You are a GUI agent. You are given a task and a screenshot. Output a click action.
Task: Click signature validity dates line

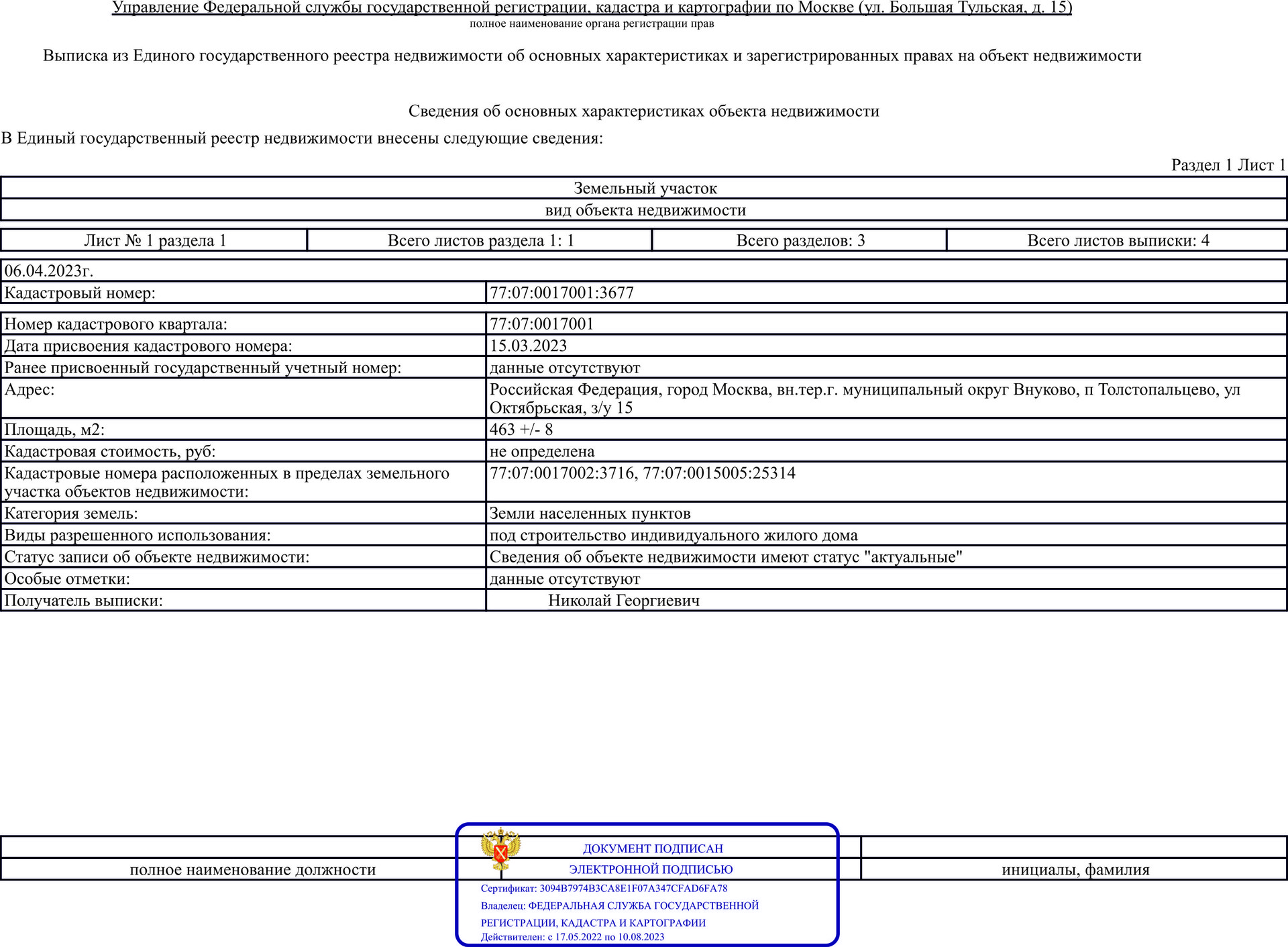pos(572,937)
